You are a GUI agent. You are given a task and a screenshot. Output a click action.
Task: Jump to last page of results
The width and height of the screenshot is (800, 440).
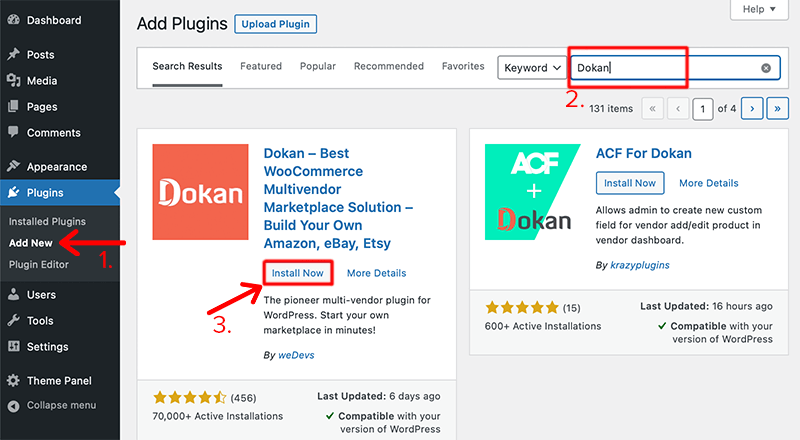[778, 109]
